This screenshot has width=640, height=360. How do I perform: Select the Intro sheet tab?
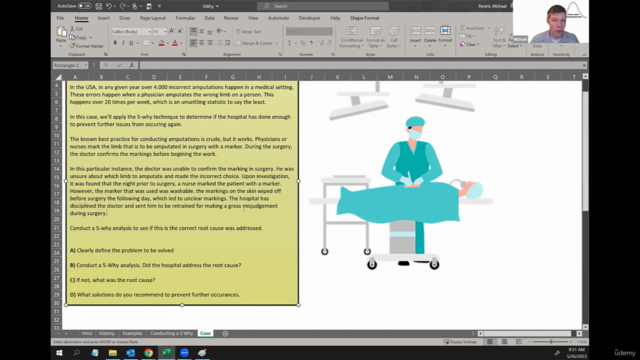click(87, 333)
